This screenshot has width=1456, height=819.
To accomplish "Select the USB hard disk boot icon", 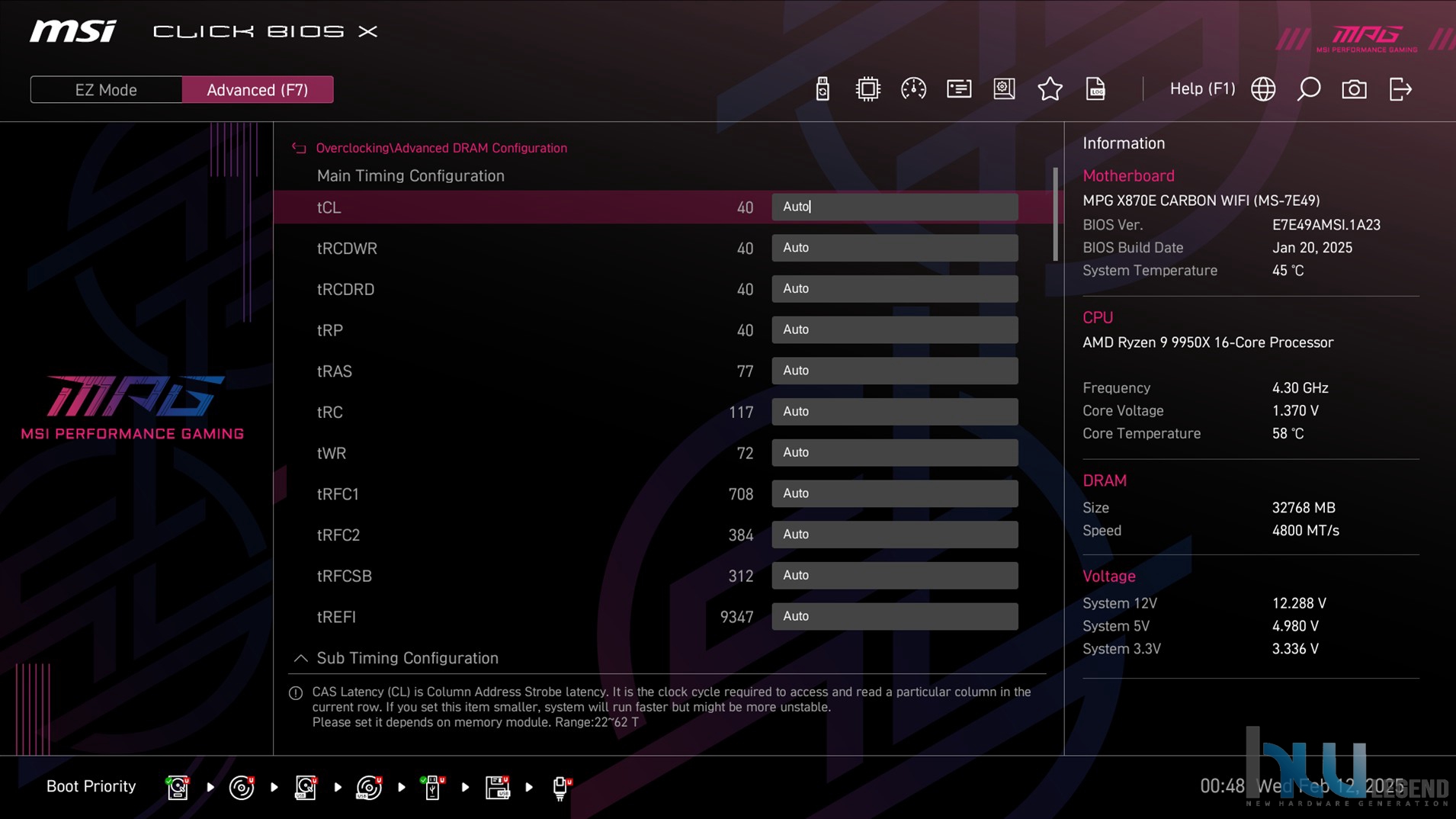I will (x=306, y=787).
